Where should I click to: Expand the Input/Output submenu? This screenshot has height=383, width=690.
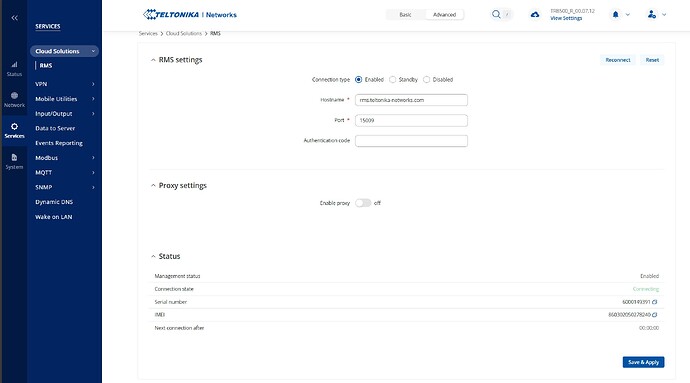(93, 114)
